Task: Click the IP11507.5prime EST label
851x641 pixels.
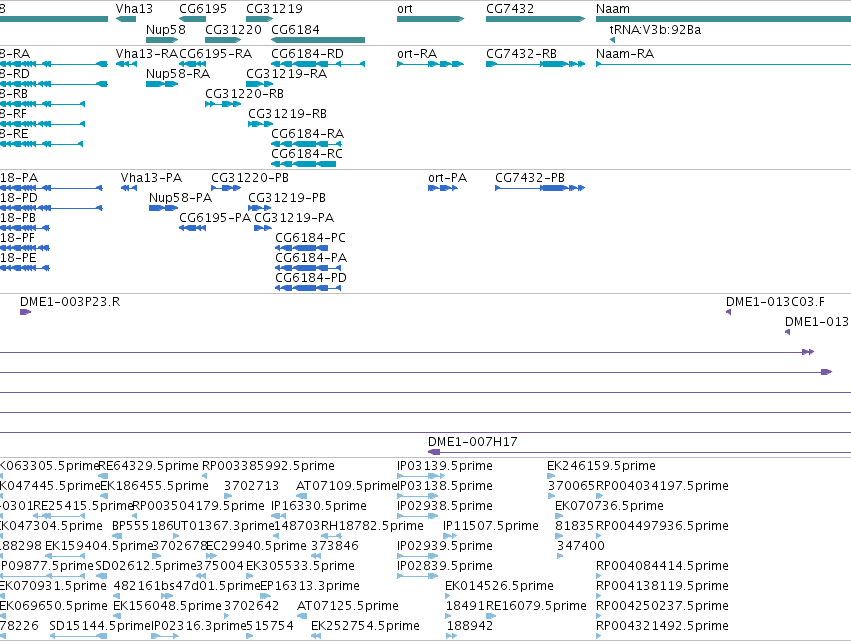Action: click(491, 526)
